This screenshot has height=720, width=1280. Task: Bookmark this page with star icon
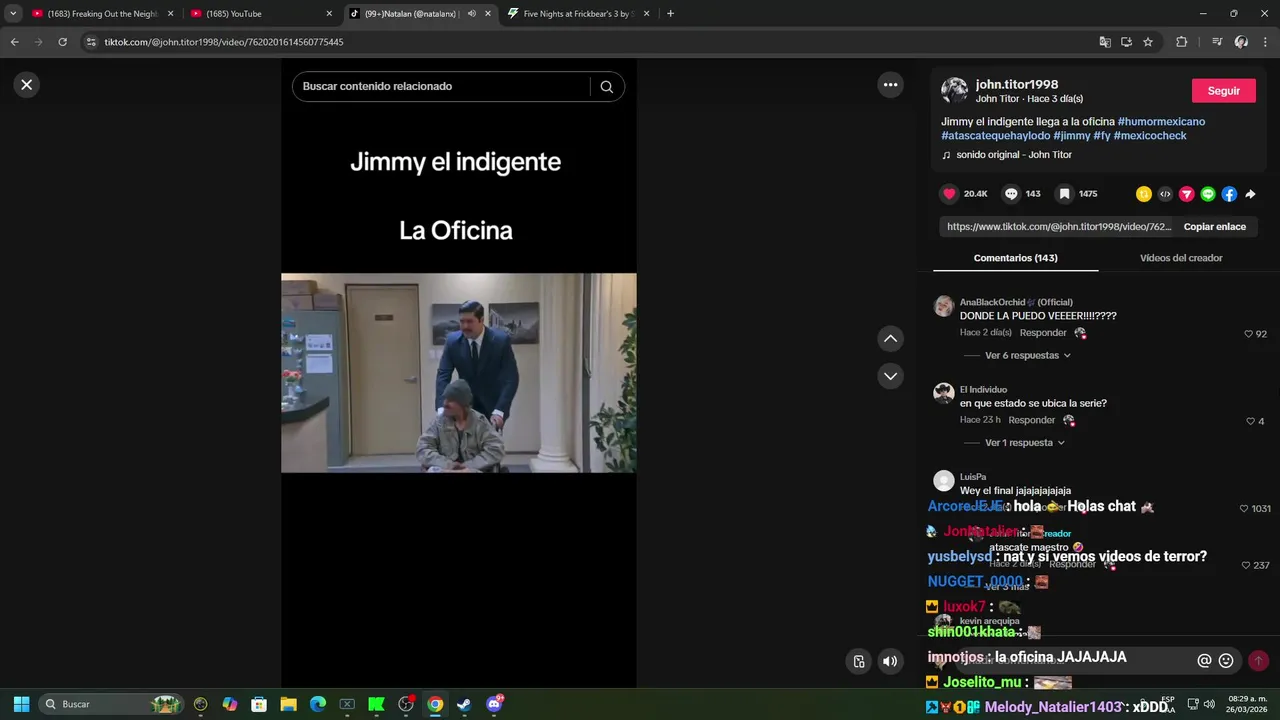(x=1148, y=42)
